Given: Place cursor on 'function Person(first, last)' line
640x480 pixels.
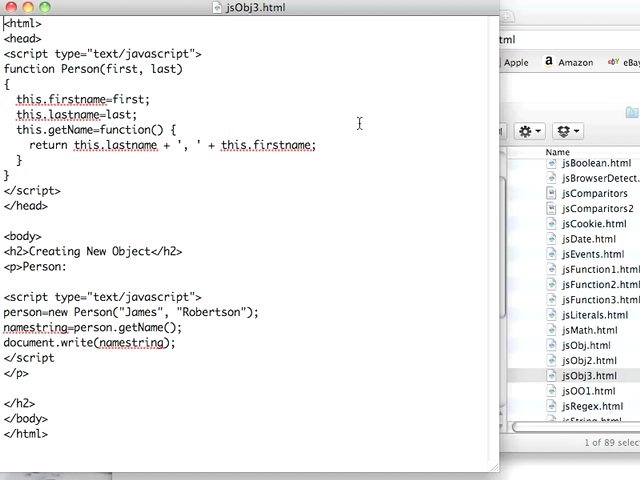Looking at the screenshot, I should point(93,69).
